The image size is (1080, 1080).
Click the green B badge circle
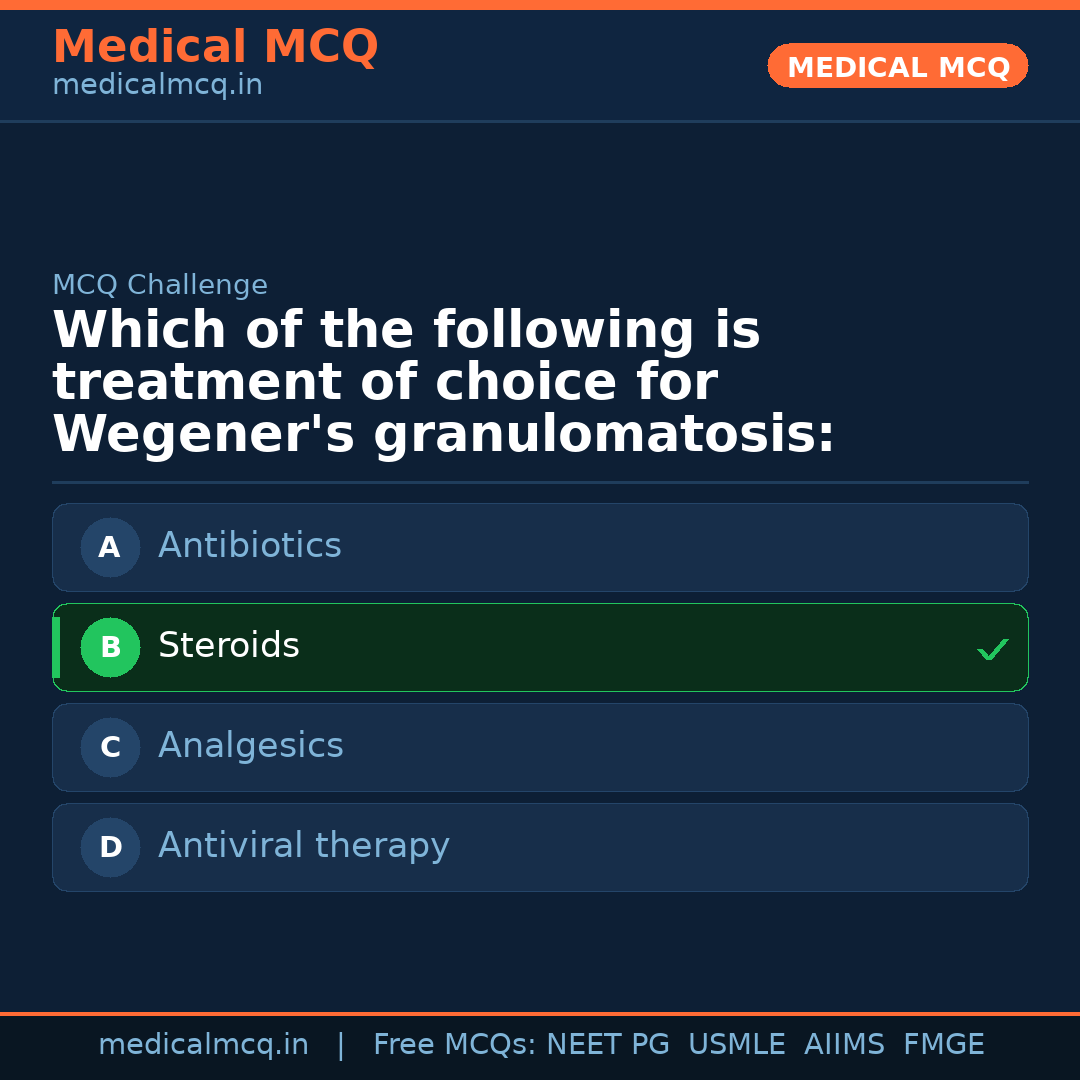coord(110,647)
